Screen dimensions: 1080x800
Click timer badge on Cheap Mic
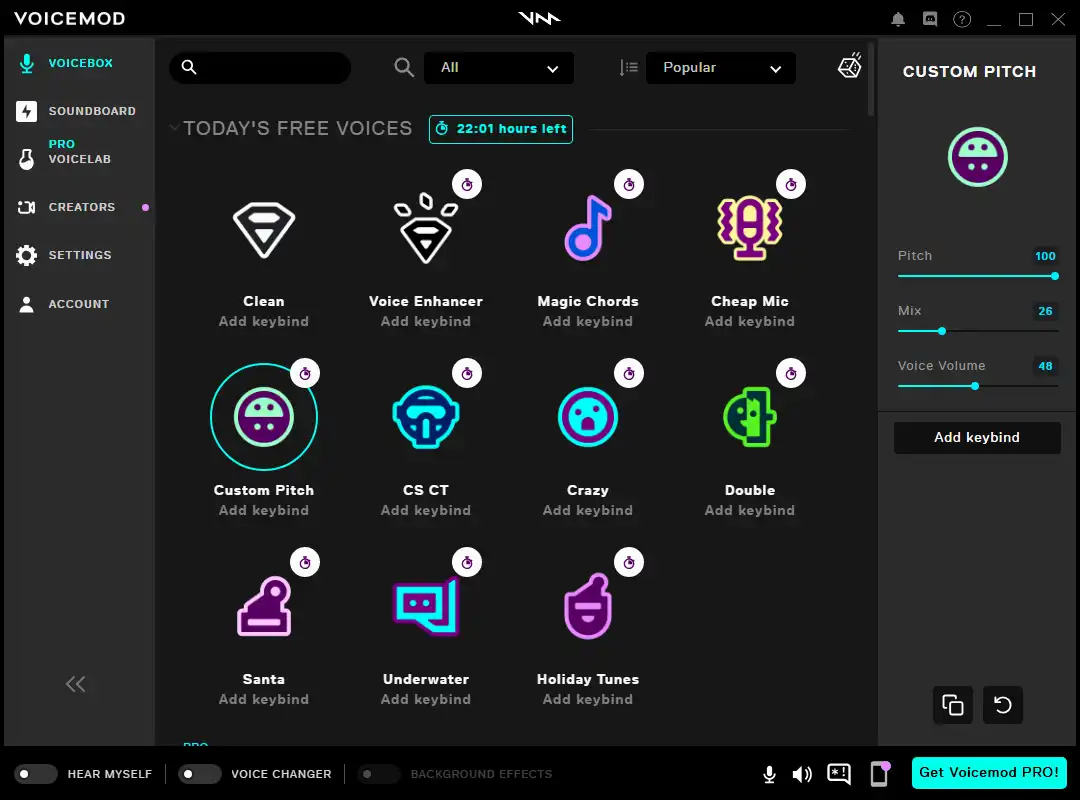[x=791, y=185]
